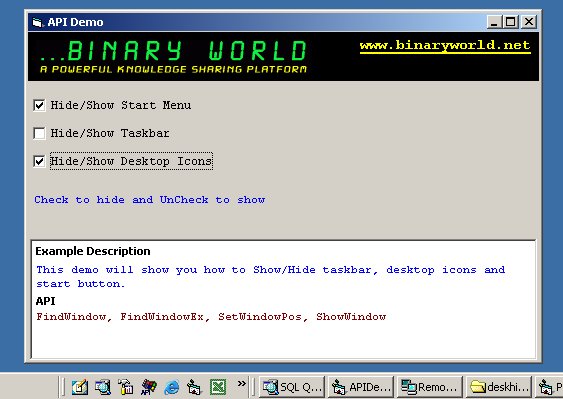Click the 'API' heading in the description box

click(46, 301)
